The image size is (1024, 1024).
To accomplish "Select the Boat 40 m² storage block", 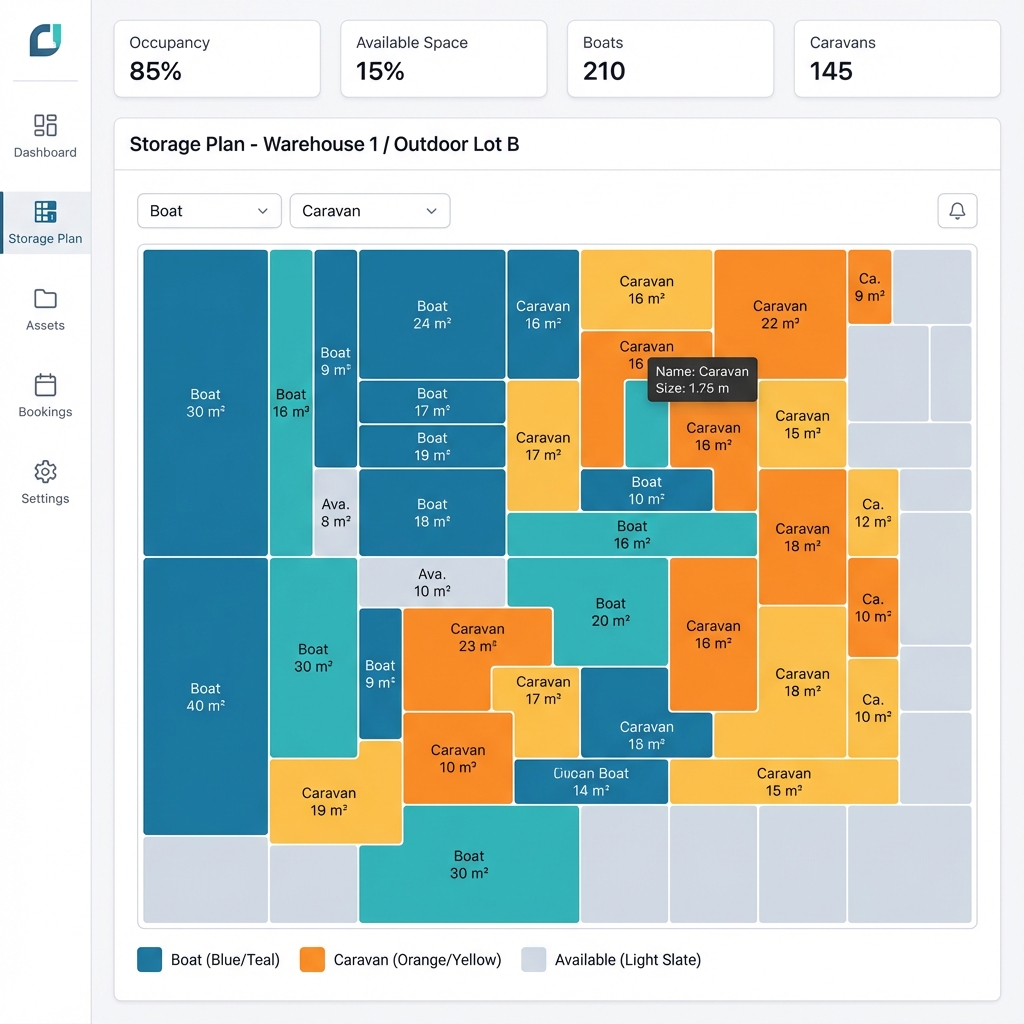I will [x=205, y=696].
